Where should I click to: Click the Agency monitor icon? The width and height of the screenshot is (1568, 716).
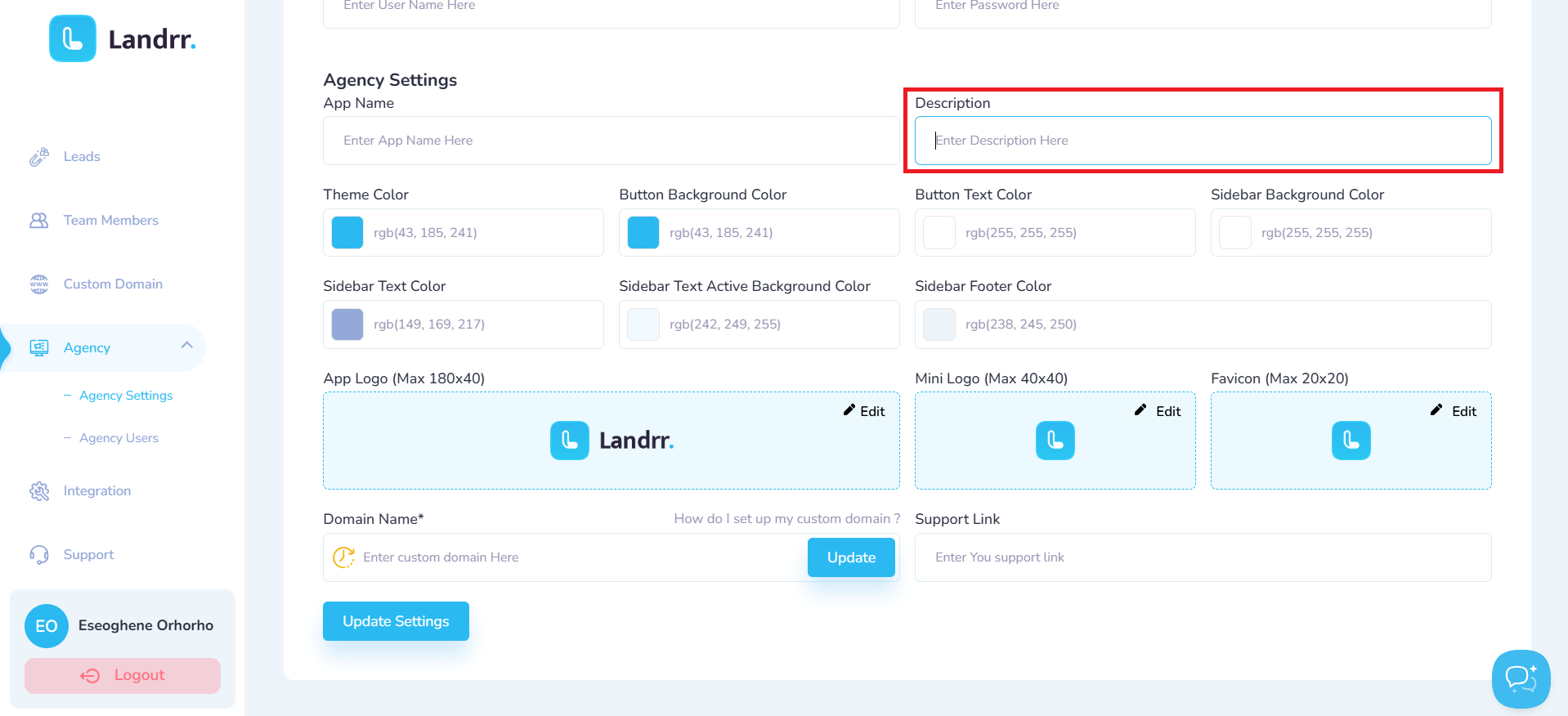click(x=39, y=348)
